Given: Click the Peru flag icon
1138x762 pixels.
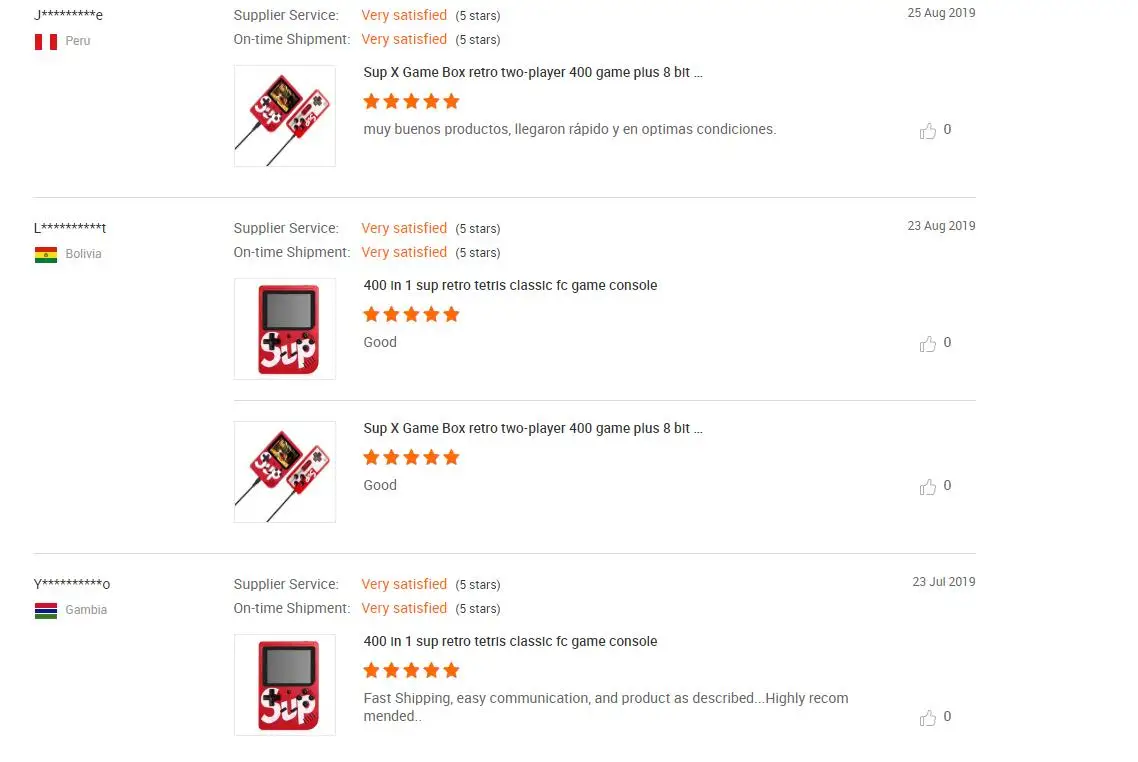Looking at the screenshot, I should coord(46,41).
